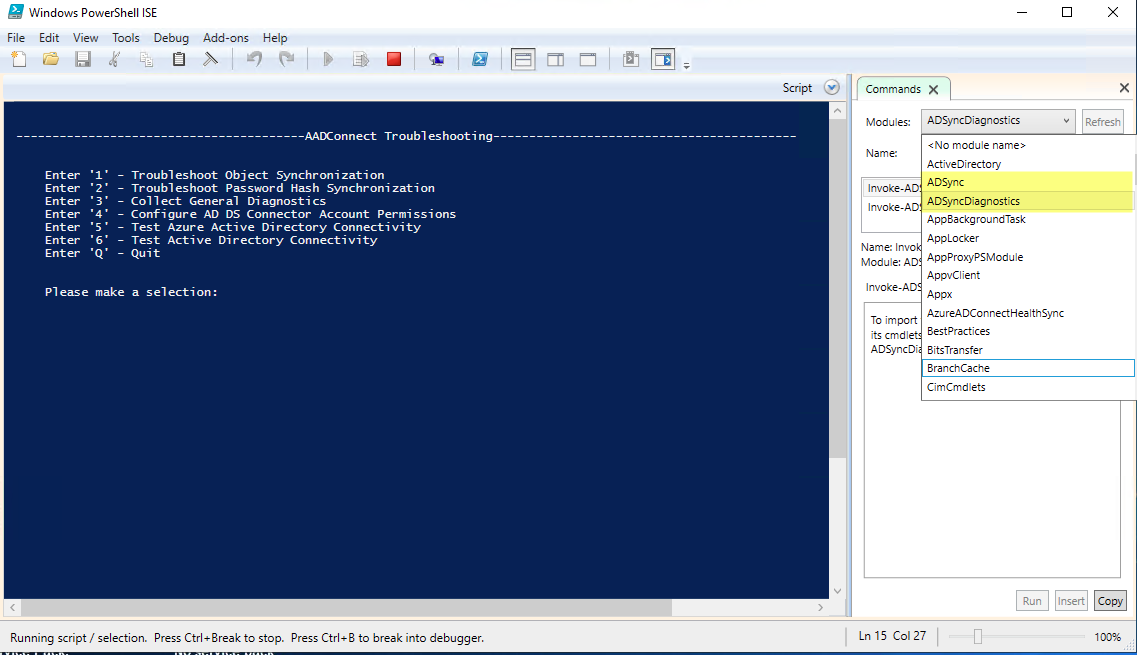Toggle the Command Add-on pane icon
The height and width of the screenshot is (655, 1137).
tap(663, 59)
